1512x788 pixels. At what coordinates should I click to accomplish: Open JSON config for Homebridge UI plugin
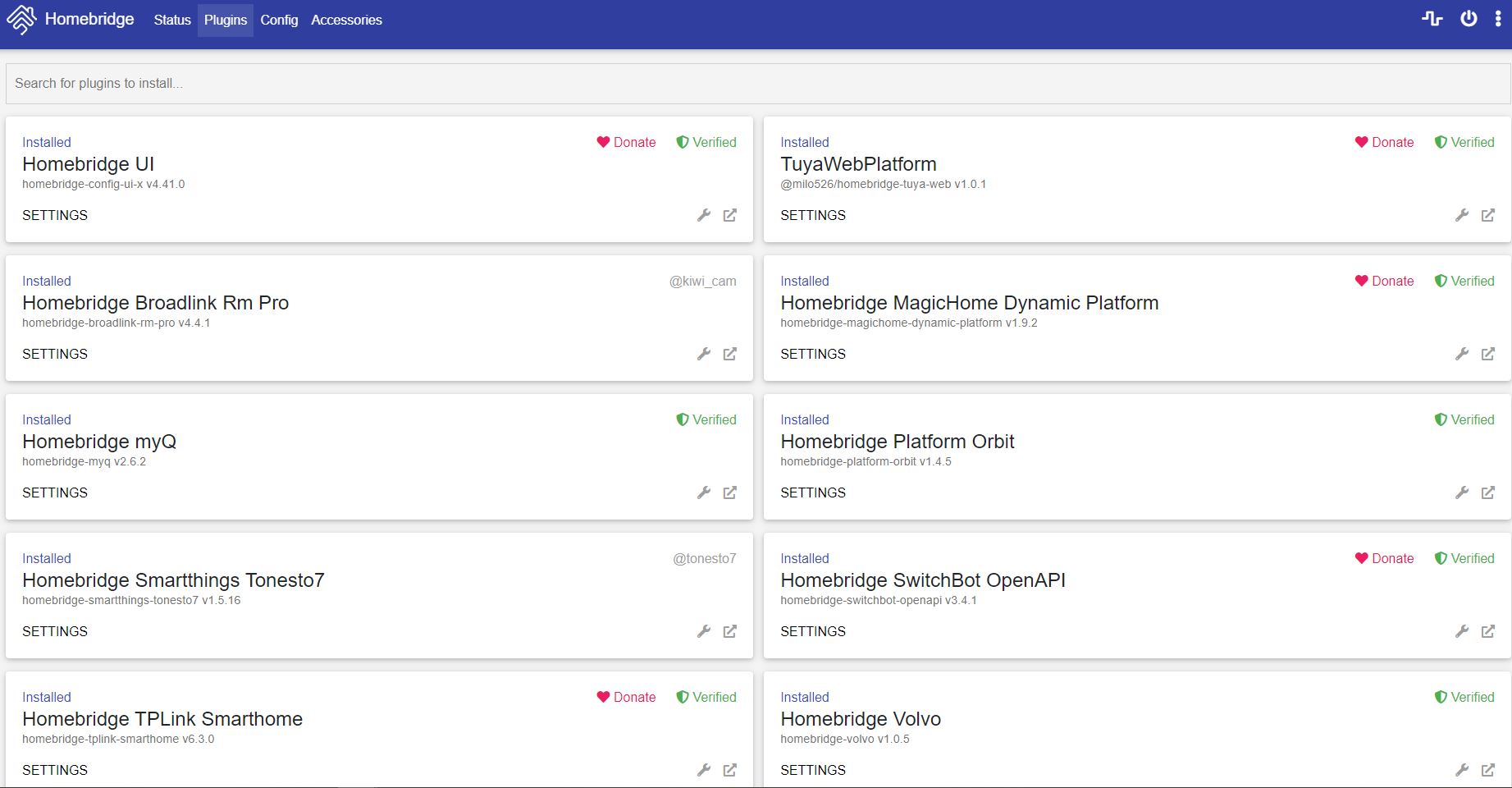coord(704,215)
